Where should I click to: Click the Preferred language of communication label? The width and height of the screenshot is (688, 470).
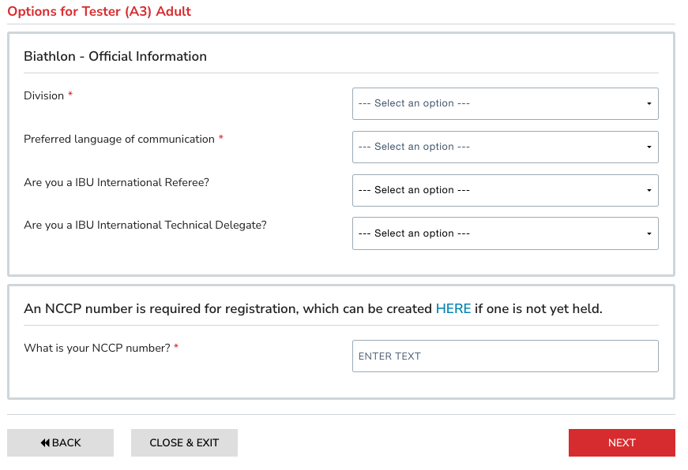click(x=119, y=139)
